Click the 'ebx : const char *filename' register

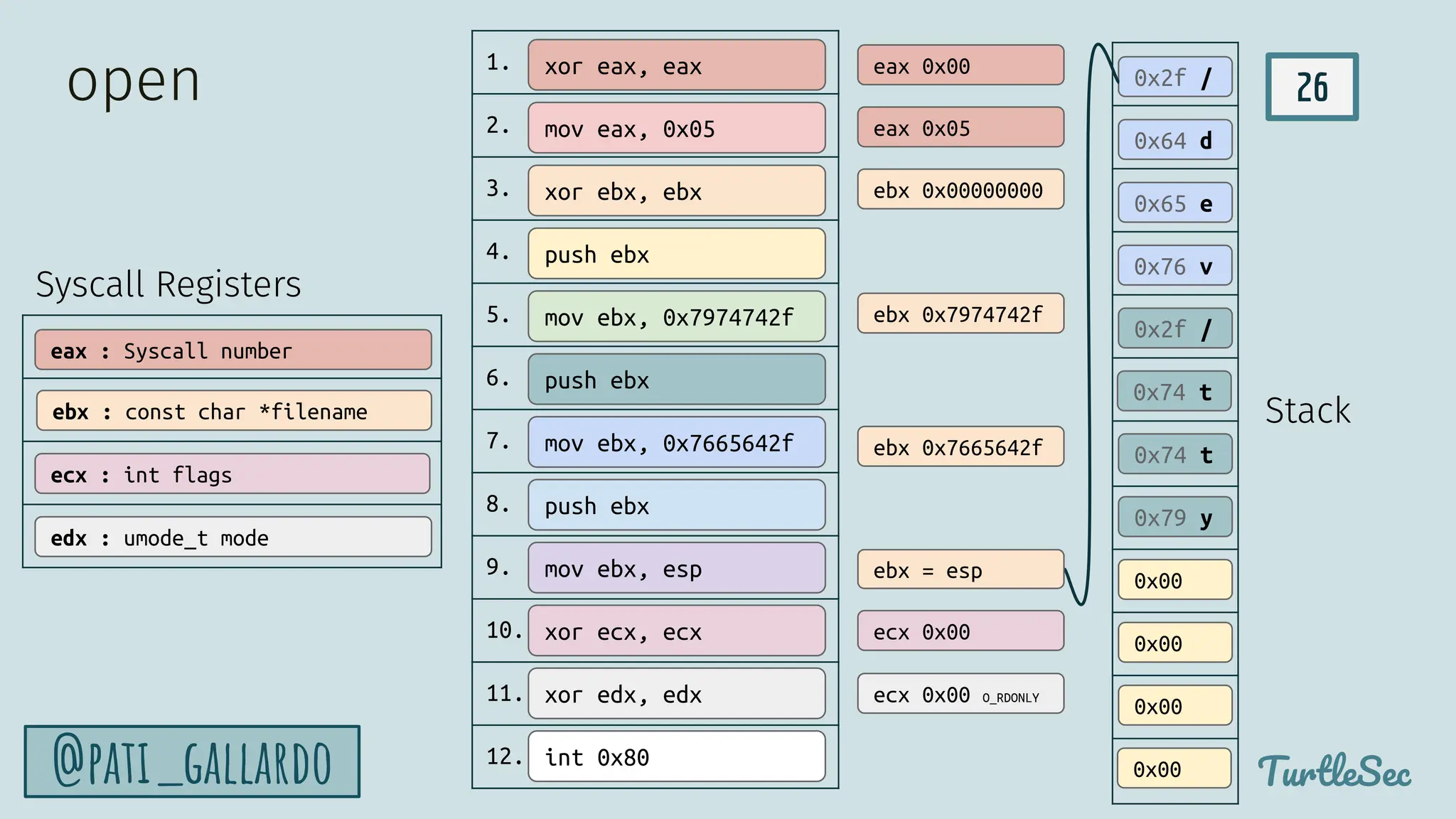pyautogui.click(x=233, y=411)
